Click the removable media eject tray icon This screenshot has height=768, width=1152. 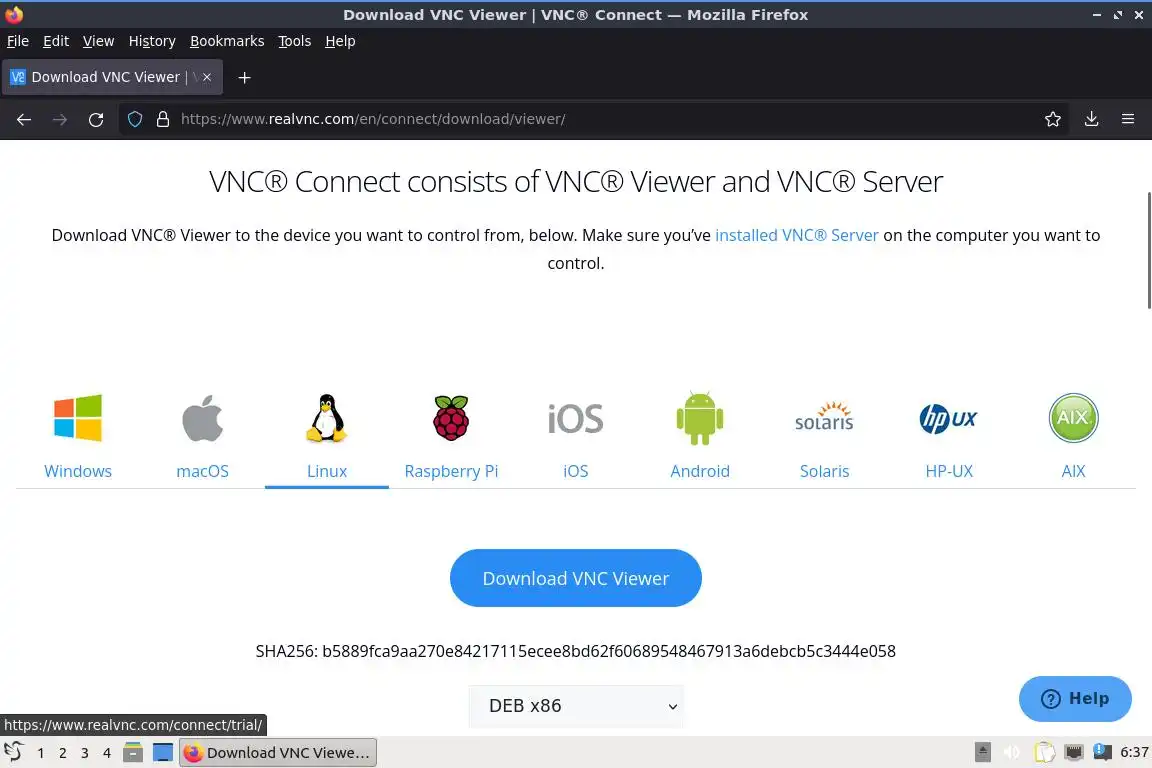(x=982, y=752)
